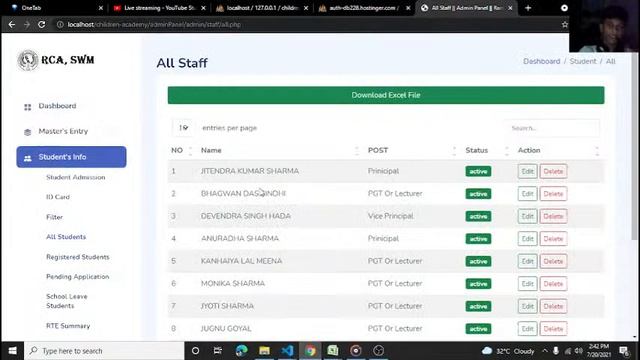Open Microsoft Edge from taskbar

coord(242,351)
